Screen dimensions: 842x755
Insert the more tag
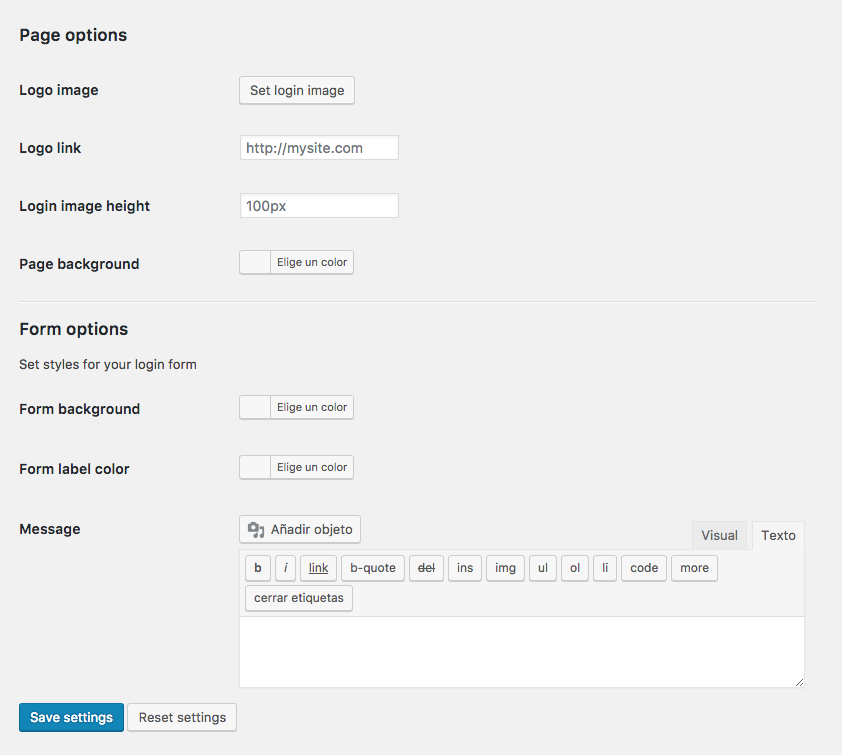click(693, 568)
